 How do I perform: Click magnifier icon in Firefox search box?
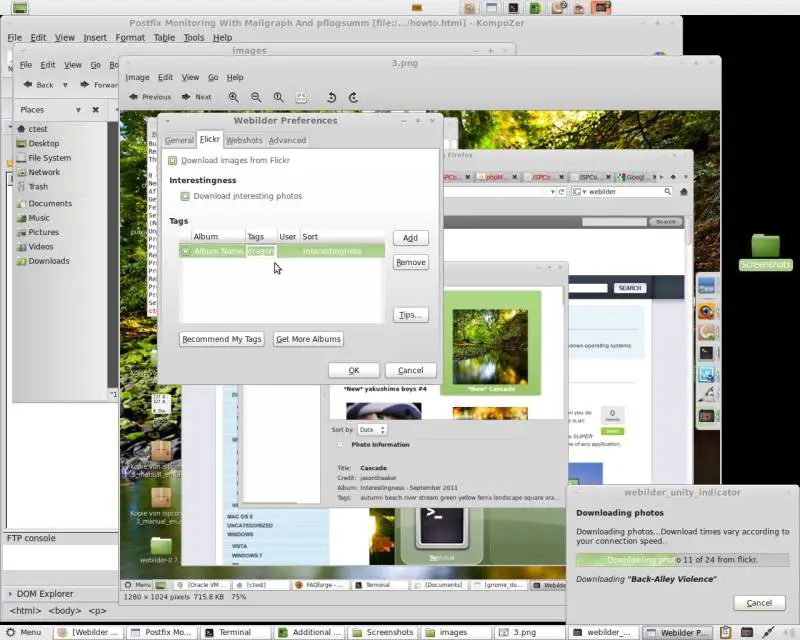[x=667, y=192]
